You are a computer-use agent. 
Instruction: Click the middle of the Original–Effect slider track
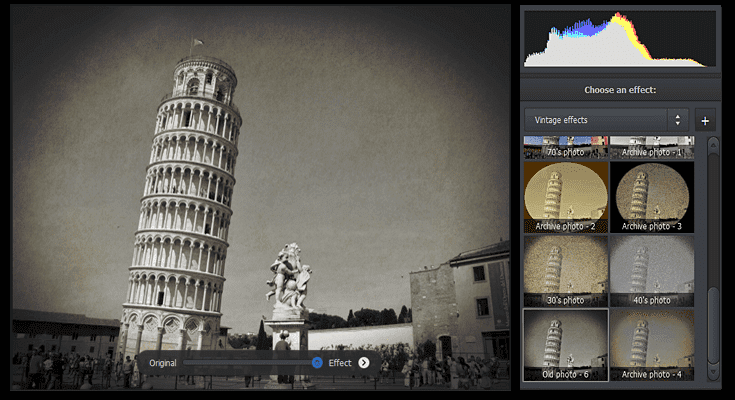tap(246, 363)
